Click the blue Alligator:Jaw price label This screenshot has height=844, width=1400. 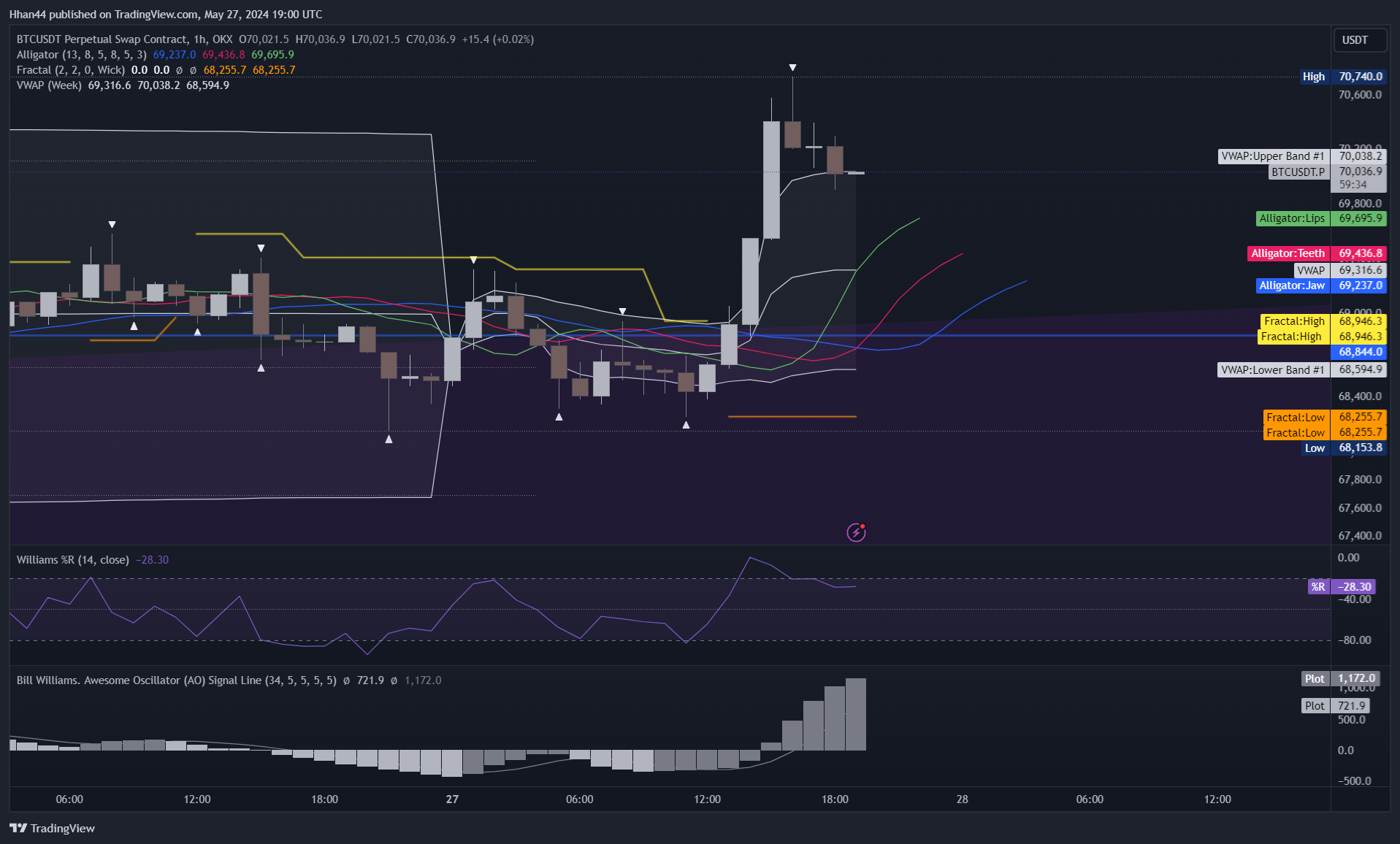coord(1321,286)
